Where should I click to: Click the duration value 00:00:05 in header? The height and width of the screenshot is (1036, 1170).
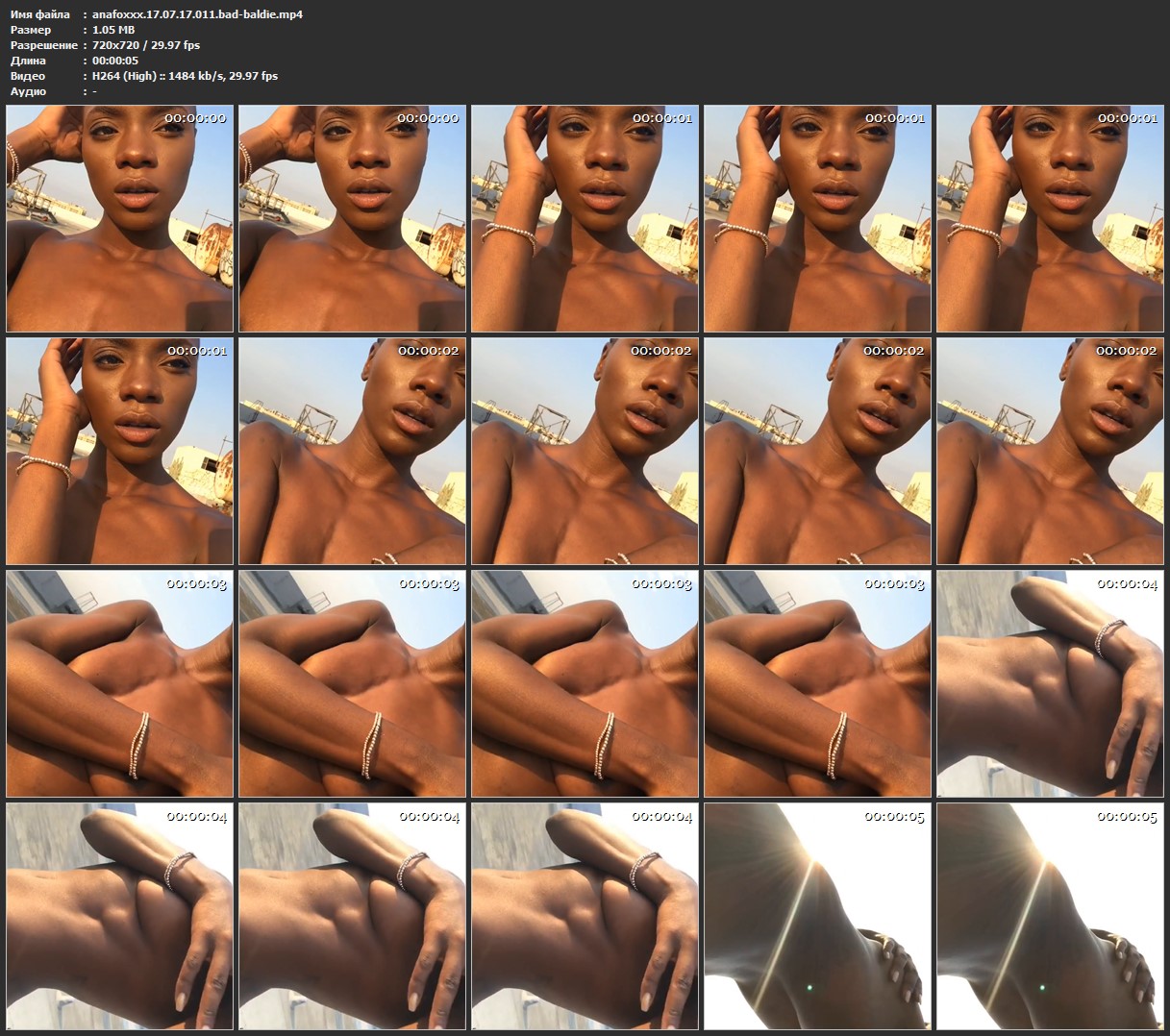[x=115, y=61]
